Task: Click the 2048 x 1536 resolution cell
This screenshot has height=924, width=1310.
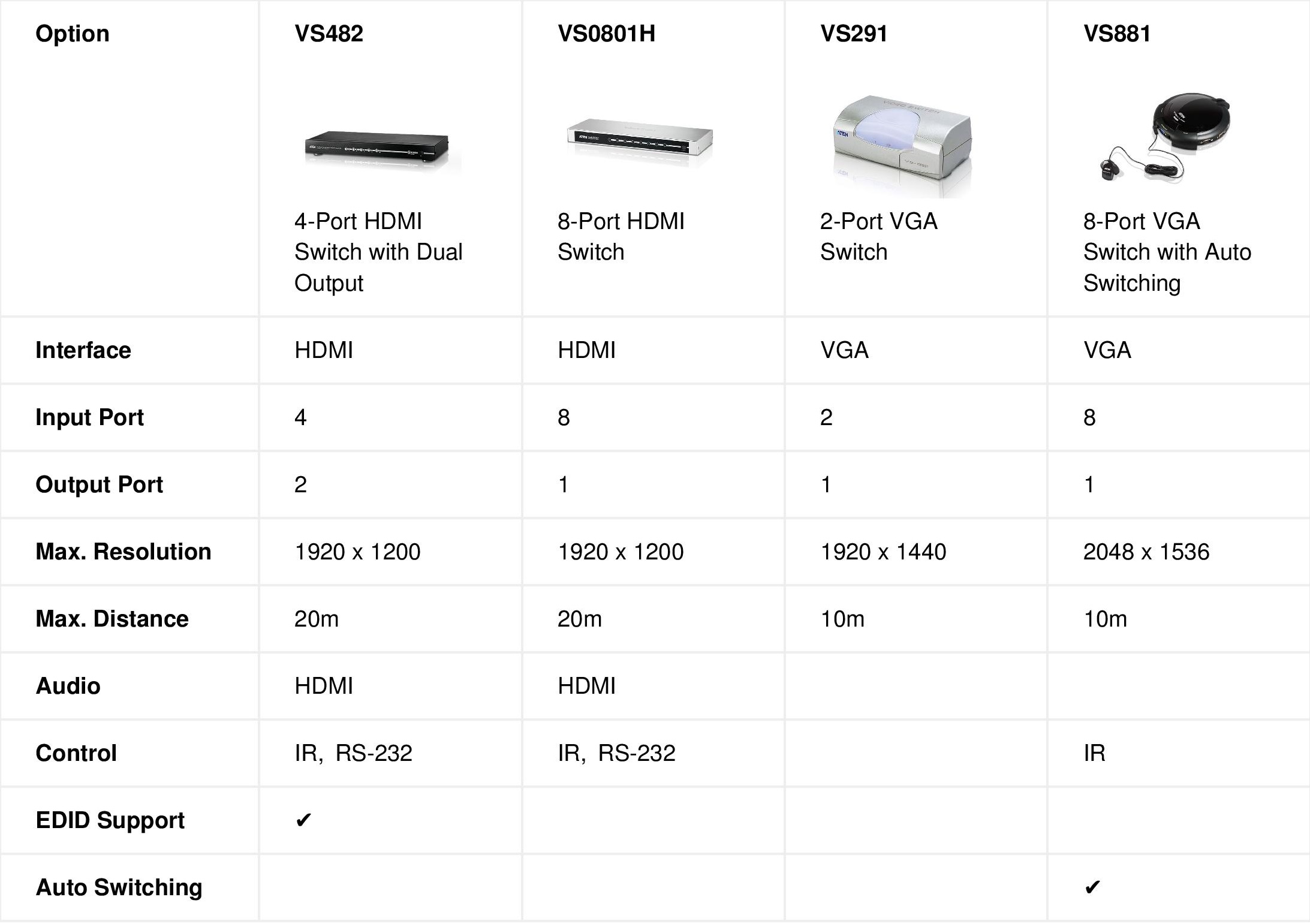Action: coord(1146,552)
